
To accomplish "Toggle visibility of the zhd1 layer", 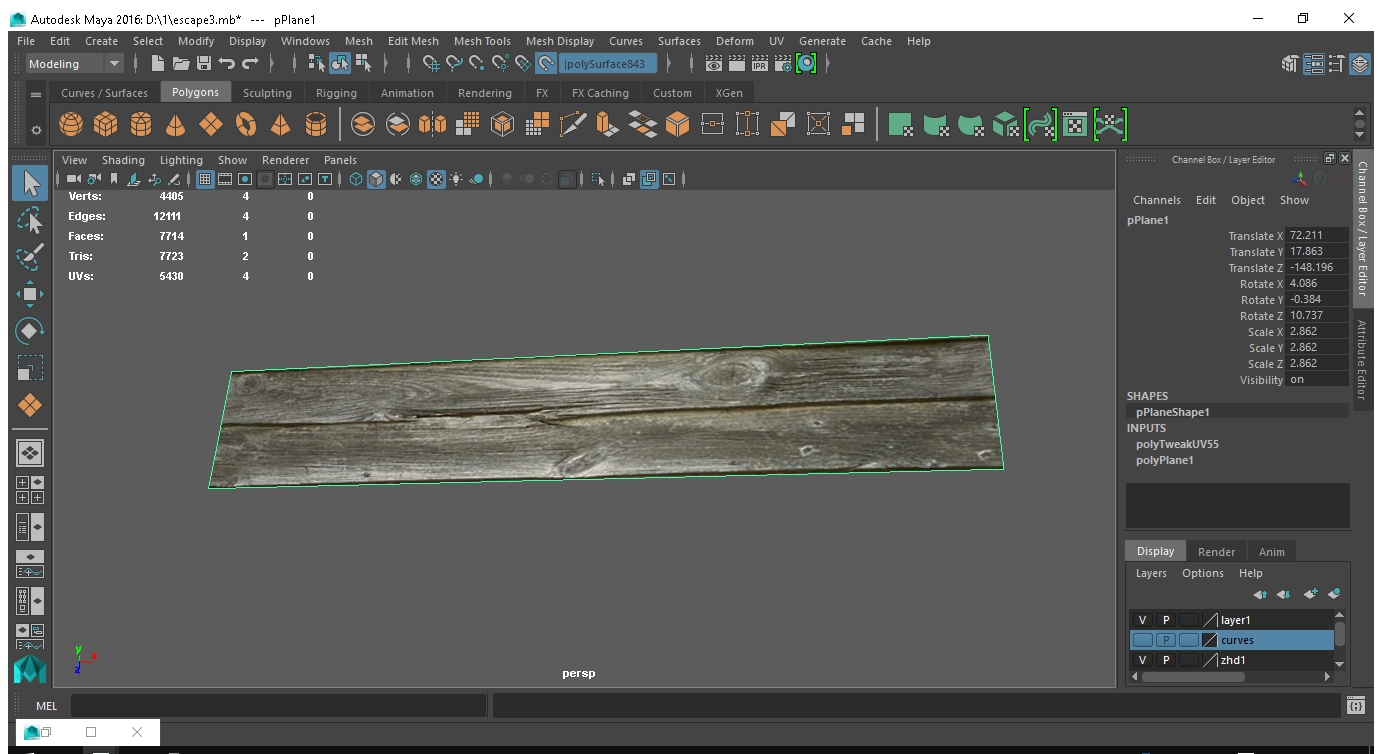I will tap(1143, 660).
